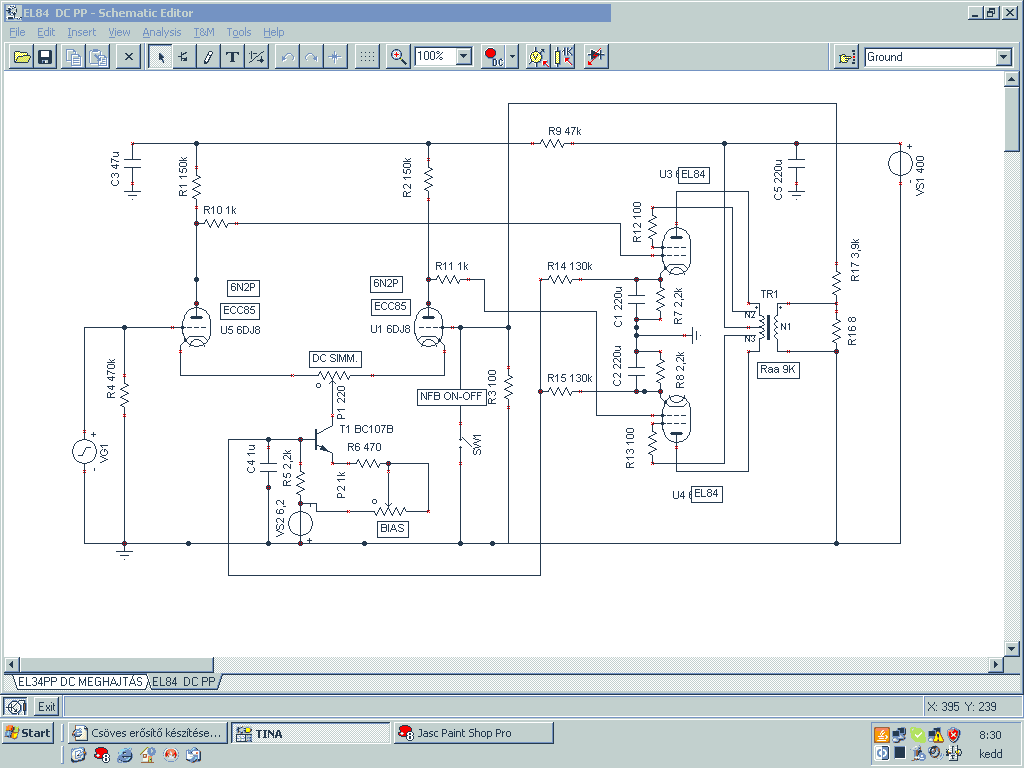The image size is (1024, 768).
Task: Click the horizontal scrollbar right arrow
Action: [995, 665]
